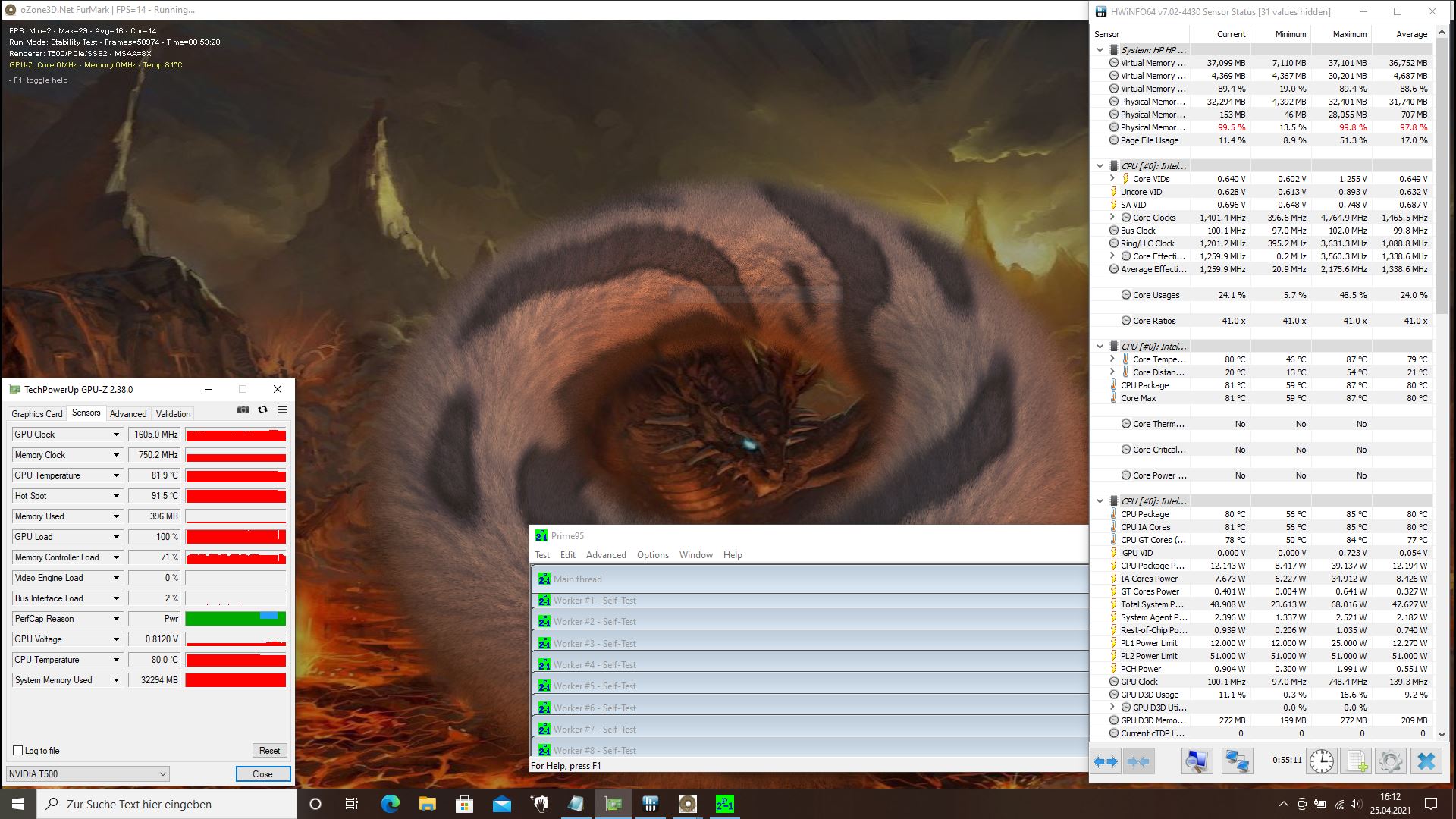Click HWiNFO expand columns arrows icon
This screenshot has height=819, width=1456.
pos(1106,761)
